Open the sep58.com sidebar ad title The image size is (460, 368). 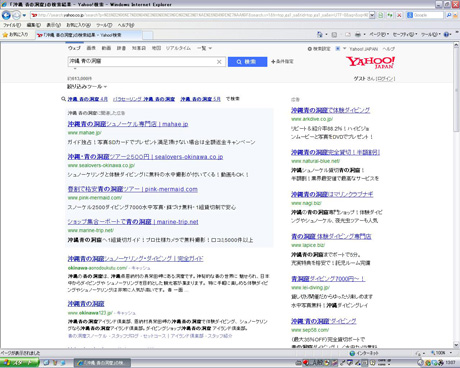[324, 321]
